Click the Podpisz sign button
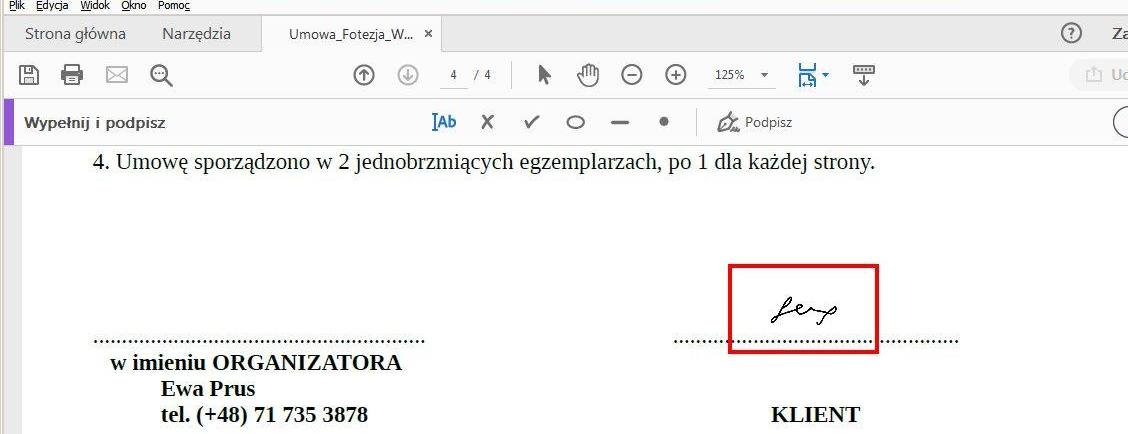This screenshot has height=434, width=1128. 755,122
